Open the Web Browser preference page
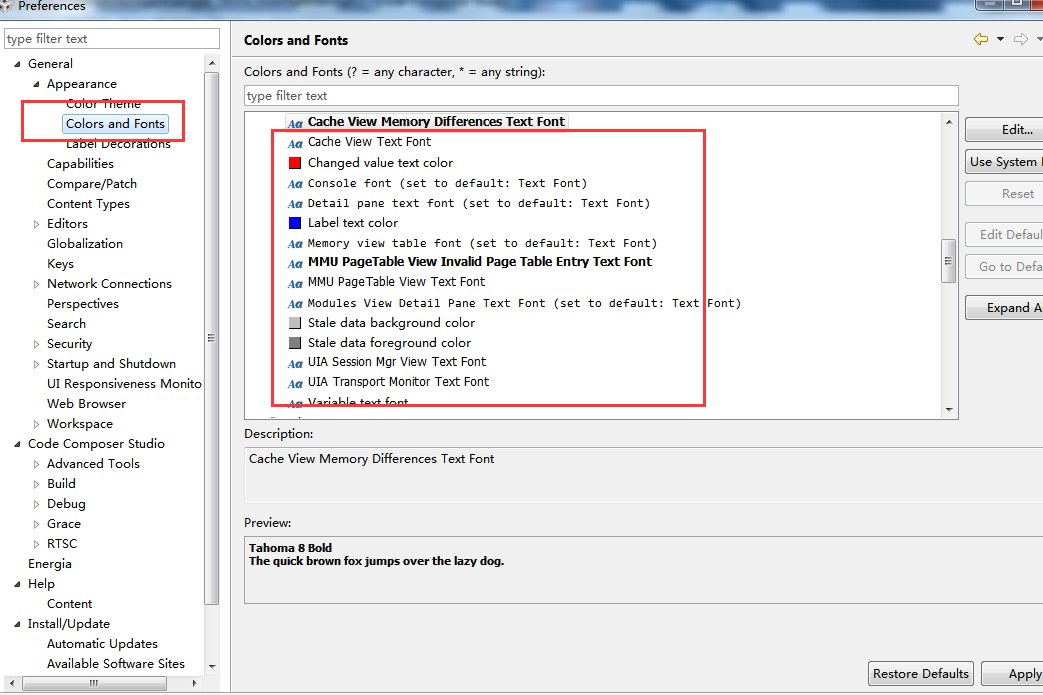 (86, 404)
